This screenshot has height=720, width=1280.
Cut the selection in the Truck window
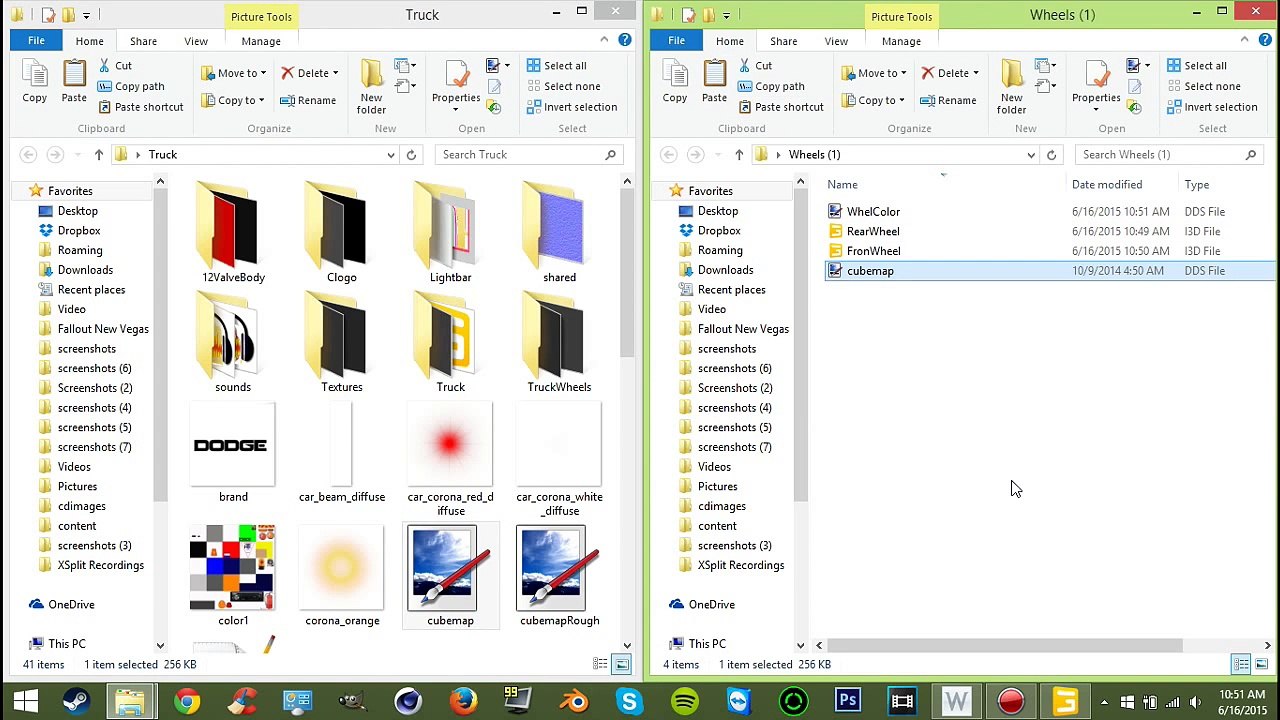point(115,65)
